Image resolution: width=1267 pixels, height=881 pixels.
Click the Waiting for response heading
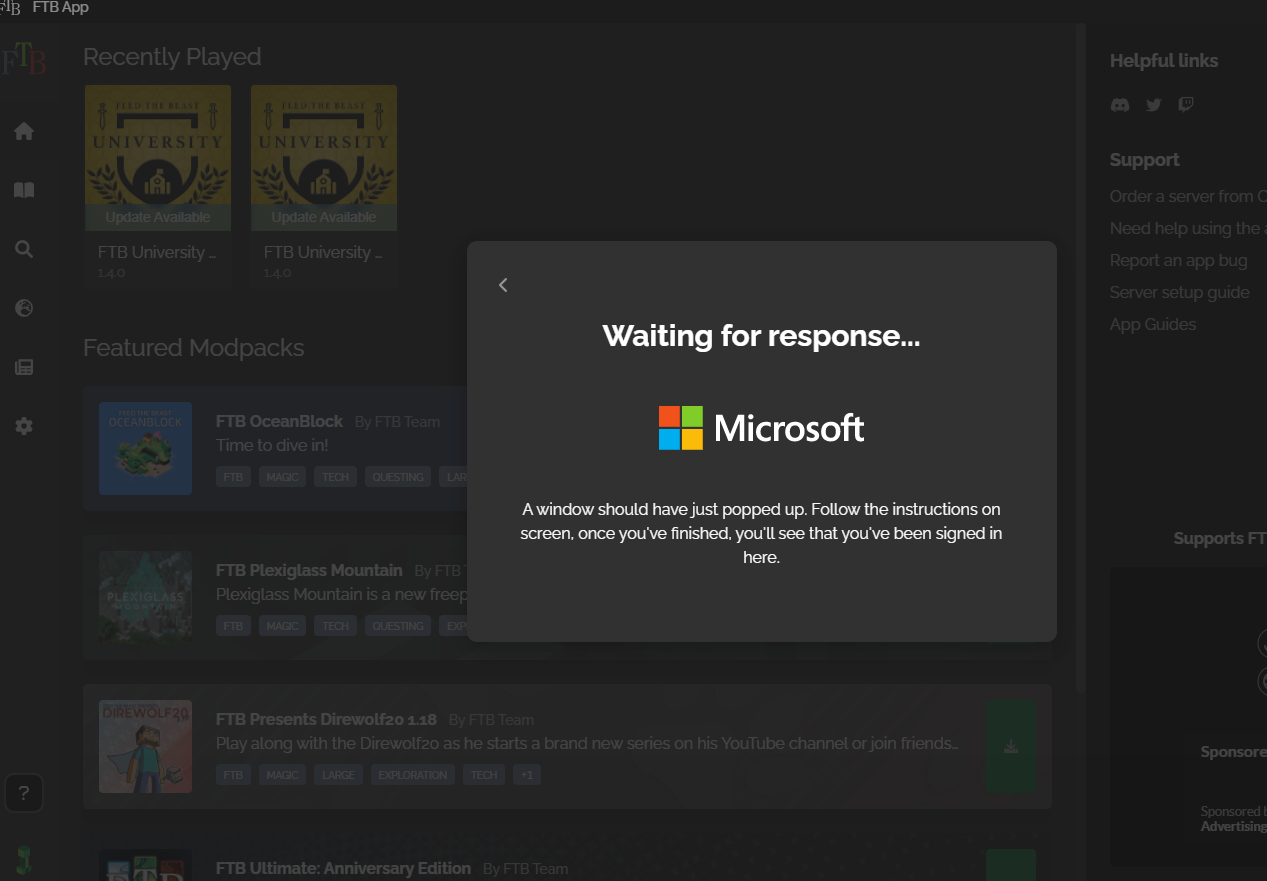(761, 335)
